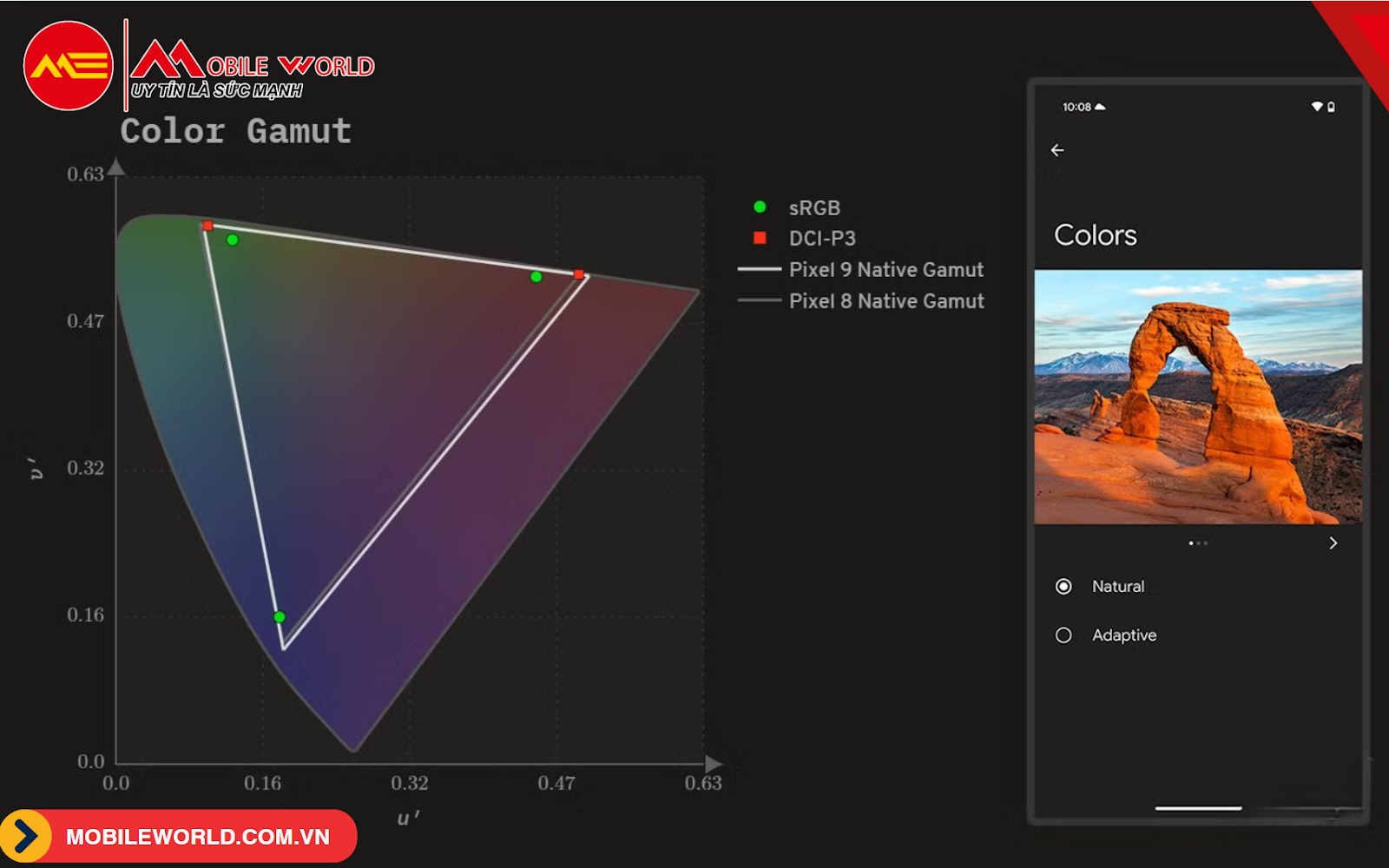Click the red DCI-P3 legend square

pos(760,238)
